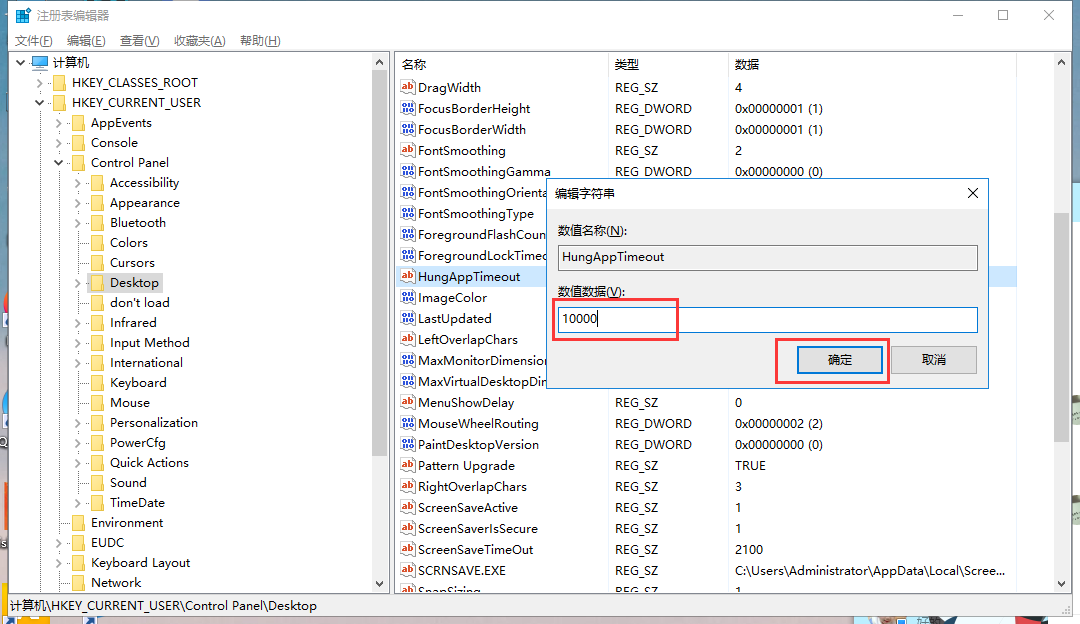
Task: Open the 收藏夹(A) menu
Action: (x=199, y=41)
